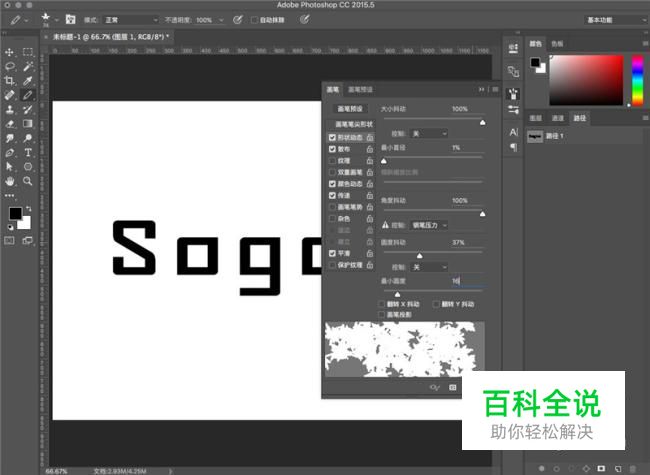Select the Pen tool
Screen dimensions: 650x475
[9, 153]
